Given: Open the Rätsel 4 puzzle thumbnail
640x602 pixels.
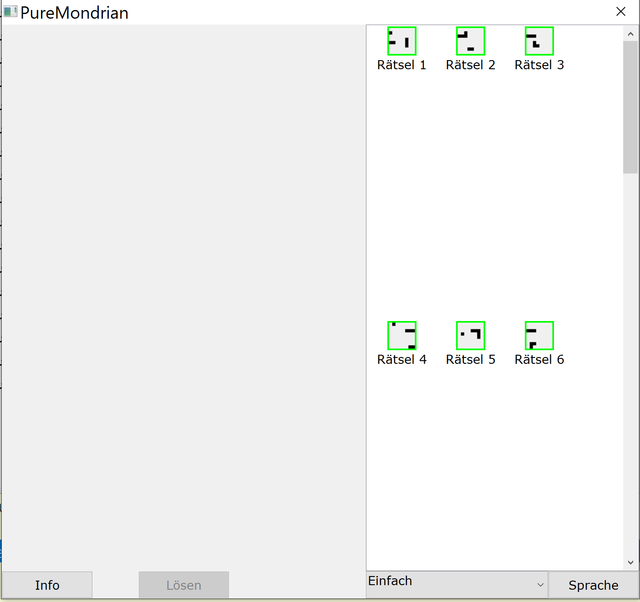Looking at the screenshot, I should pyautogui.click(x=402, y=335).
